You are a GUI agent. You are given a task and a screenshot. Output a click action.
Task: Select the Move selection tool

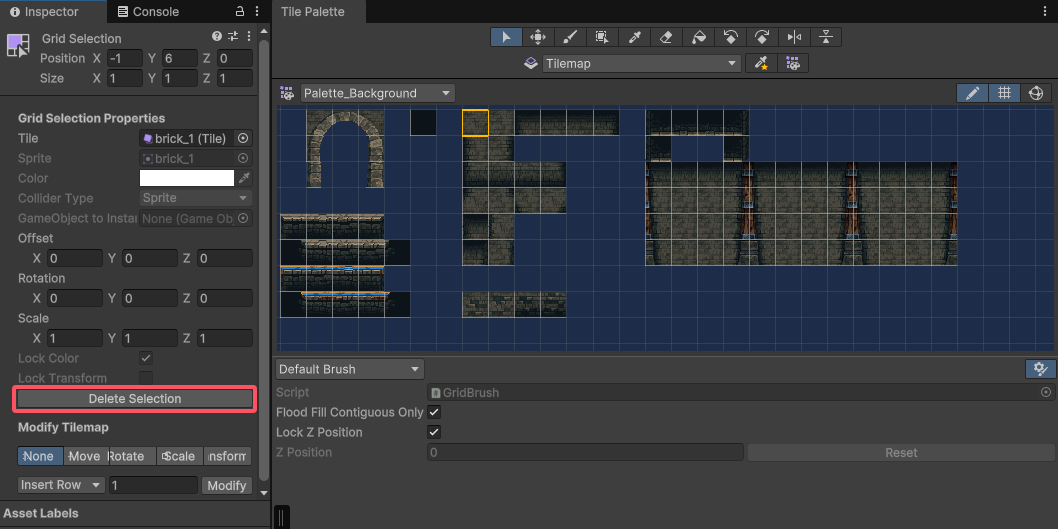point(538,37)
